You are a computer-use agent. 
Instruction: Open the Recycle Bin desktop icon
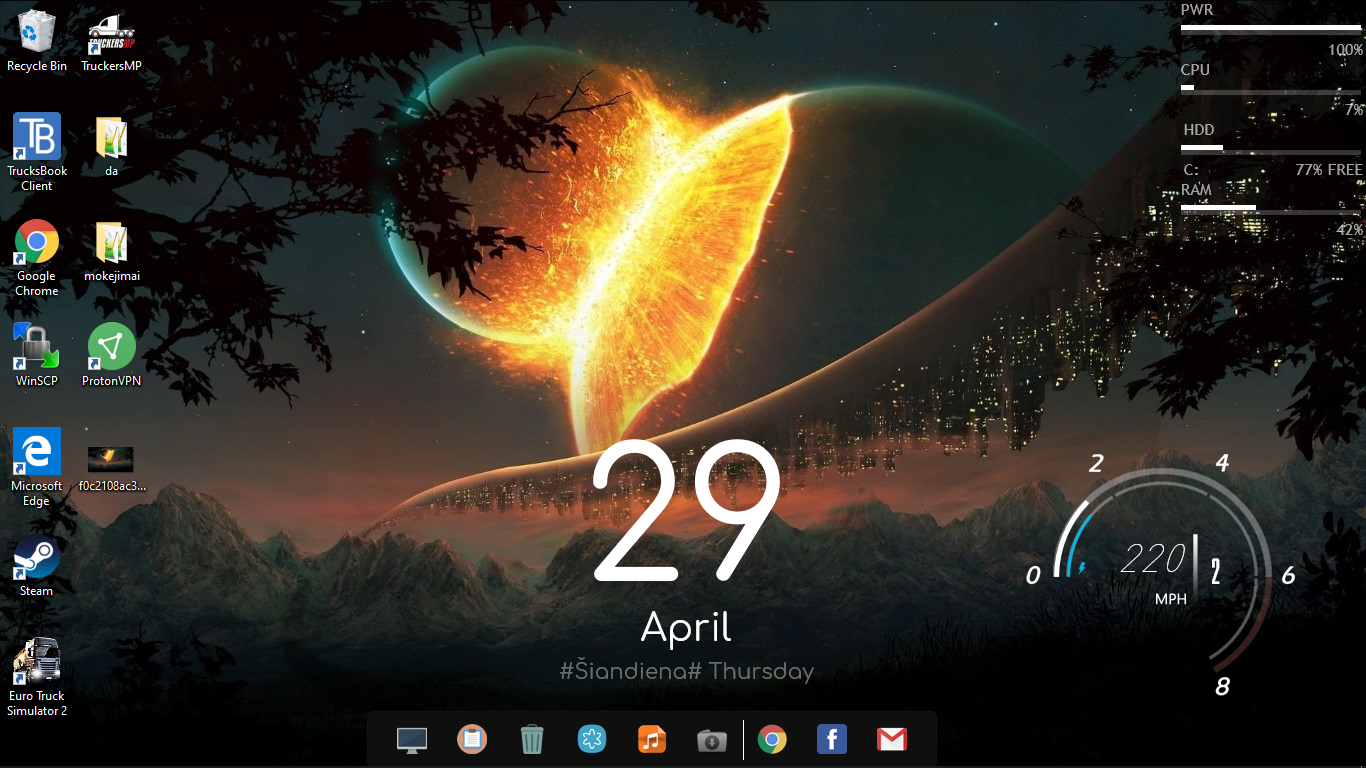[x=37, y=40]
